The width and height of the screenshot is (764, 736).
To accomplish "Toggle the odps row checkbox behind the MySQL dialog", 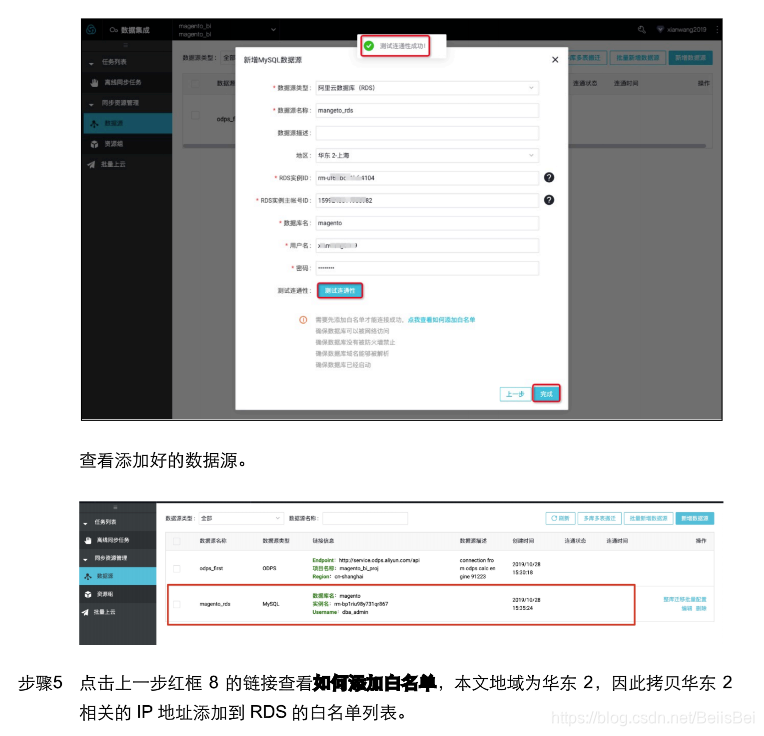I will pos(195,115).
